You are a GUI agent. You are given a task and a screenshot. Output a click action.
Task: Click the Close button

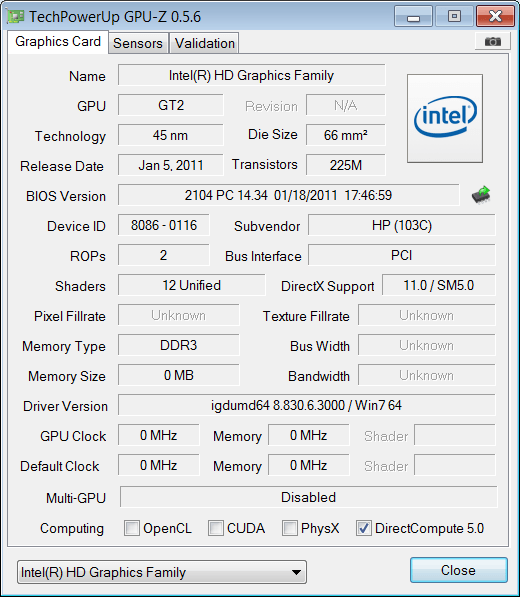(458, 570)
